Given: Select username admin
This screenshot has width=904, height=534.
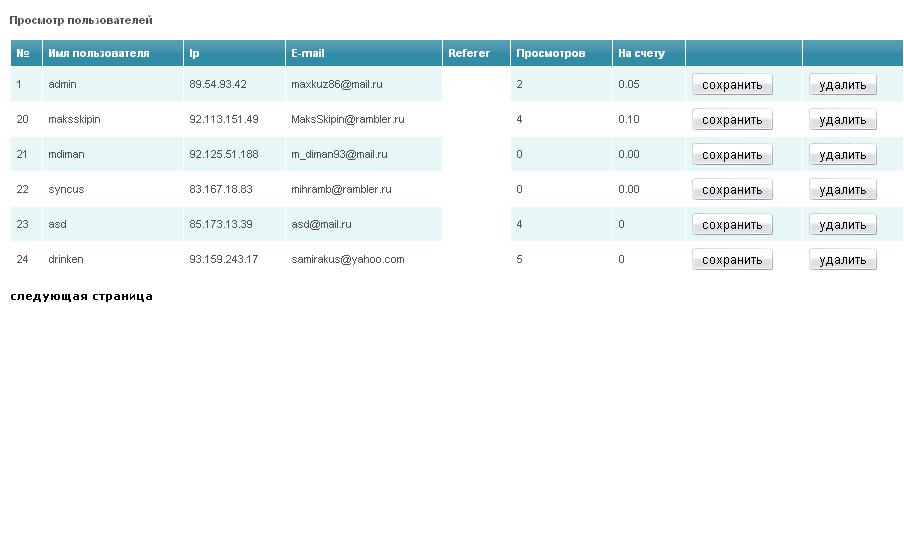Looking at the screenshot, I should pos(62,84).
